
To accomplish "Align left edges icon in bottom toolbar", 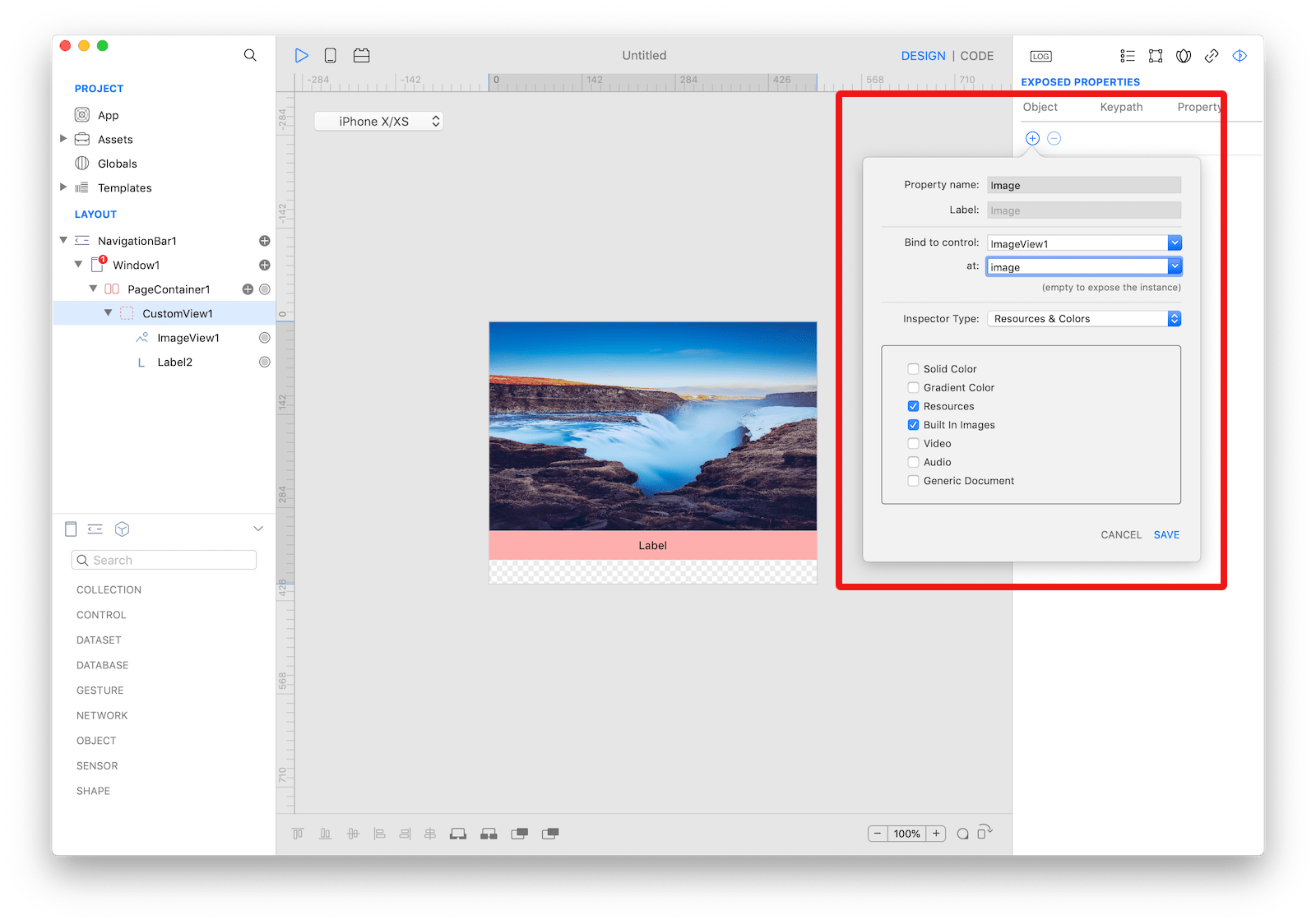I will coord(379,834).
